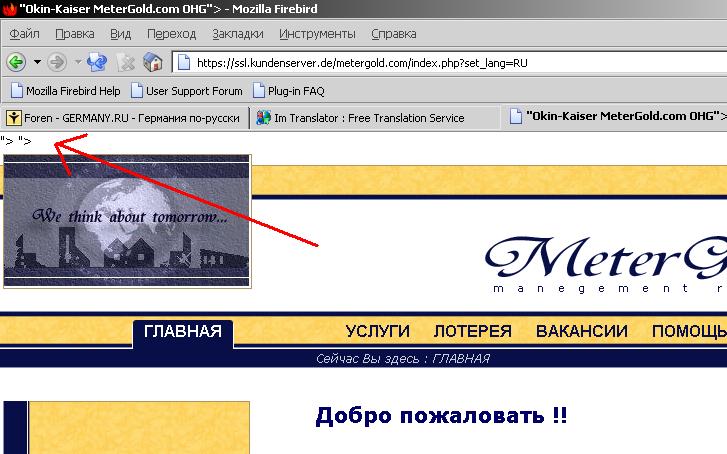
Task: Open the Инструменты menu
Action: coord(317,34)
